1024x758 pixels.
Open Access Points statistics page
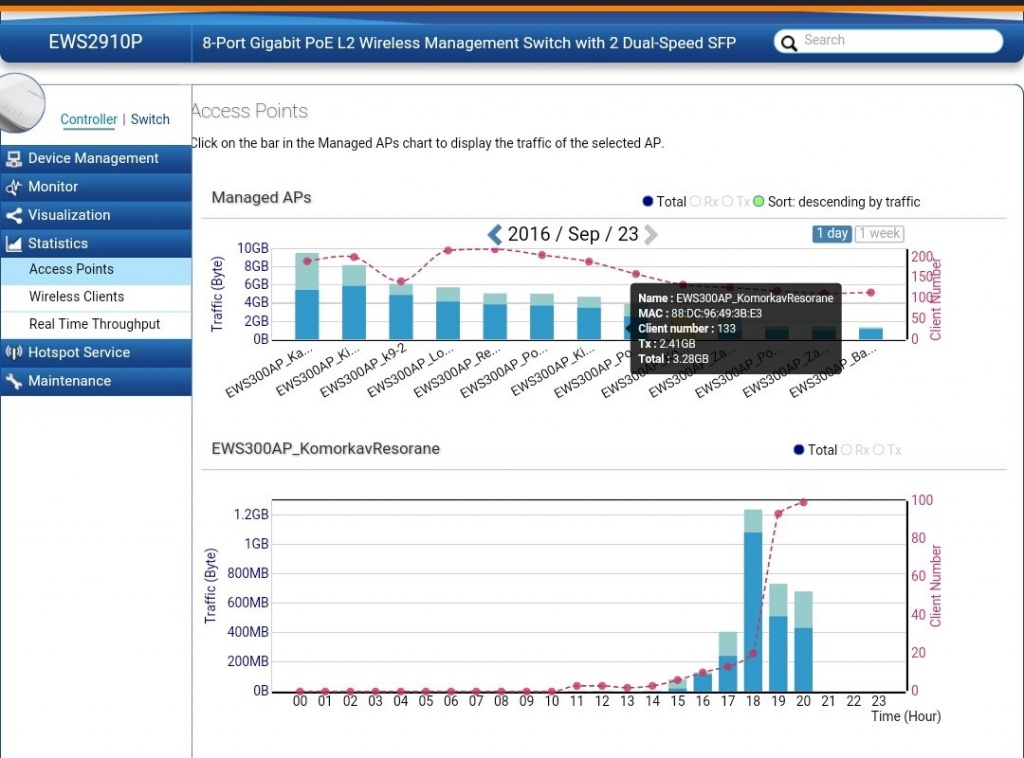point(95,269)
